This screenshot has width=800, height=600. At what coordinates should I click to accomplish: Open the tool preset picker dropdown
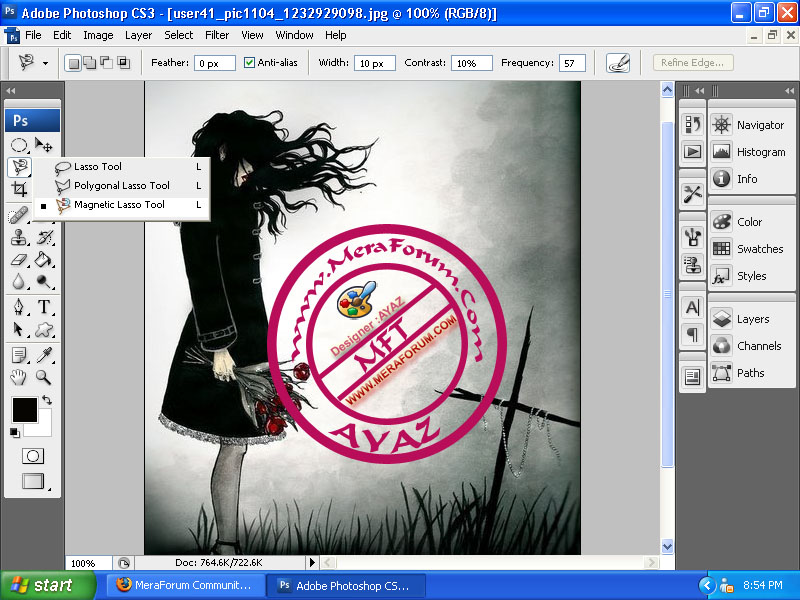[x=45, y=64]
